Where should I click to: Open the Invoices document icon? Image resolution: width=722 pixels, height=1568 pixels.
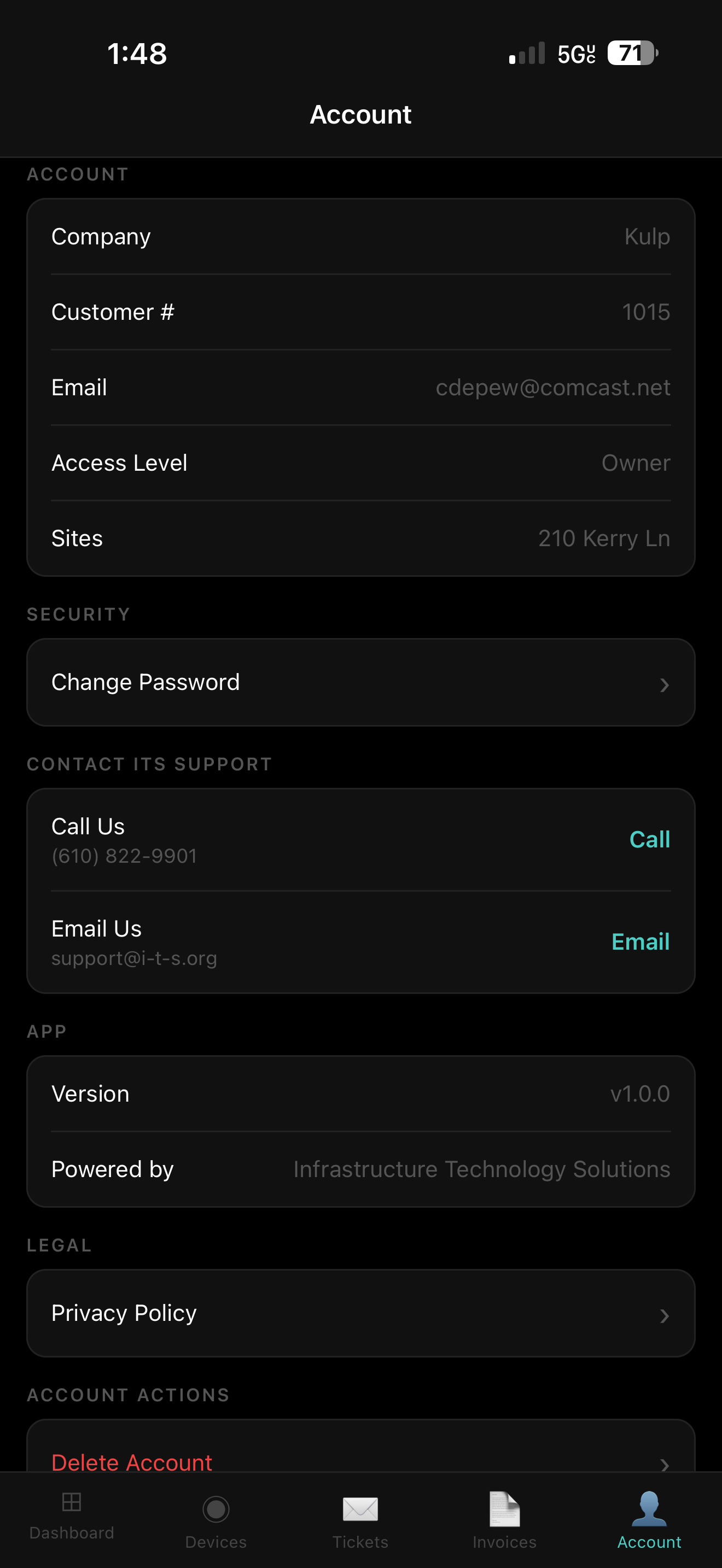coord(505,1509)
